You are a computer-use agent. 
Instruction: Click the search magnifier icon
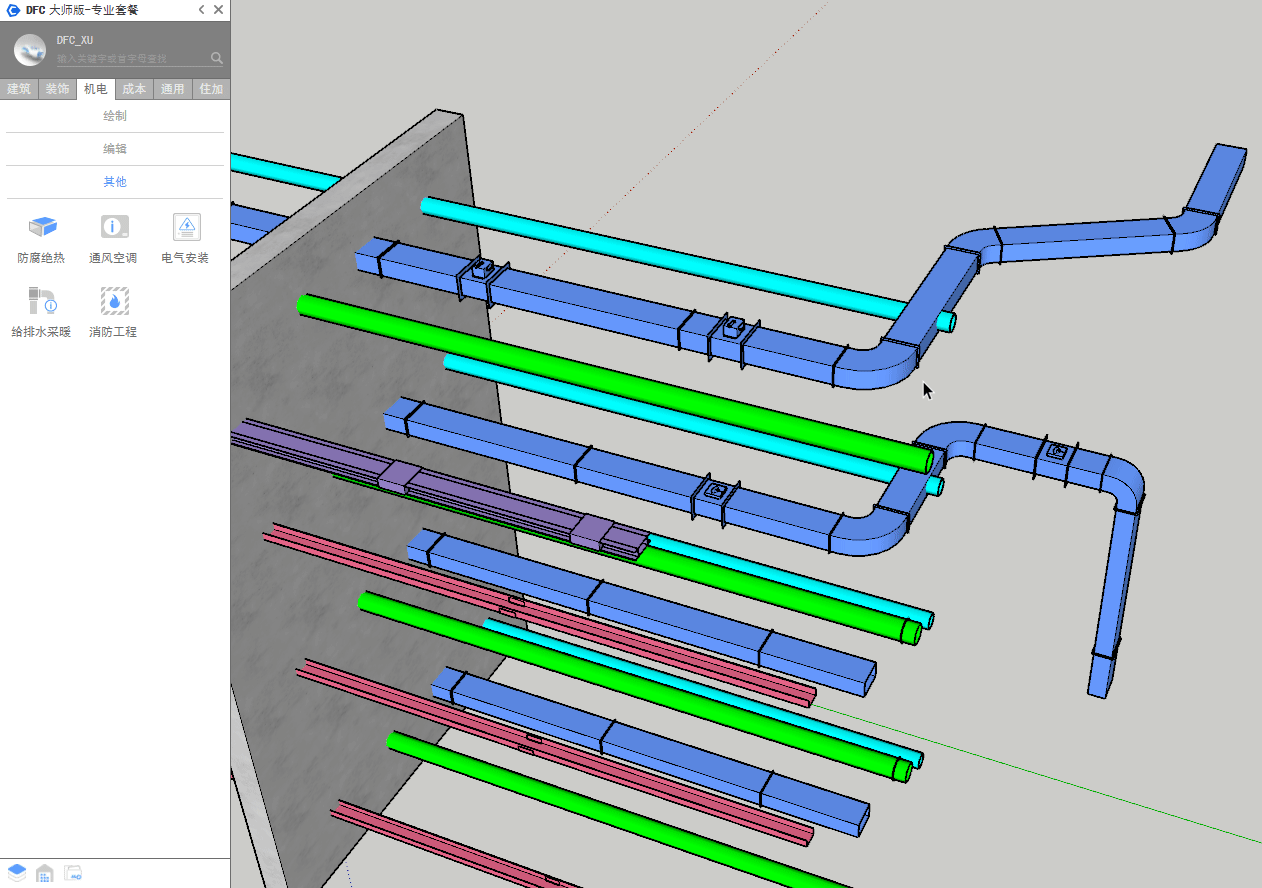click(x=217, y=58)
